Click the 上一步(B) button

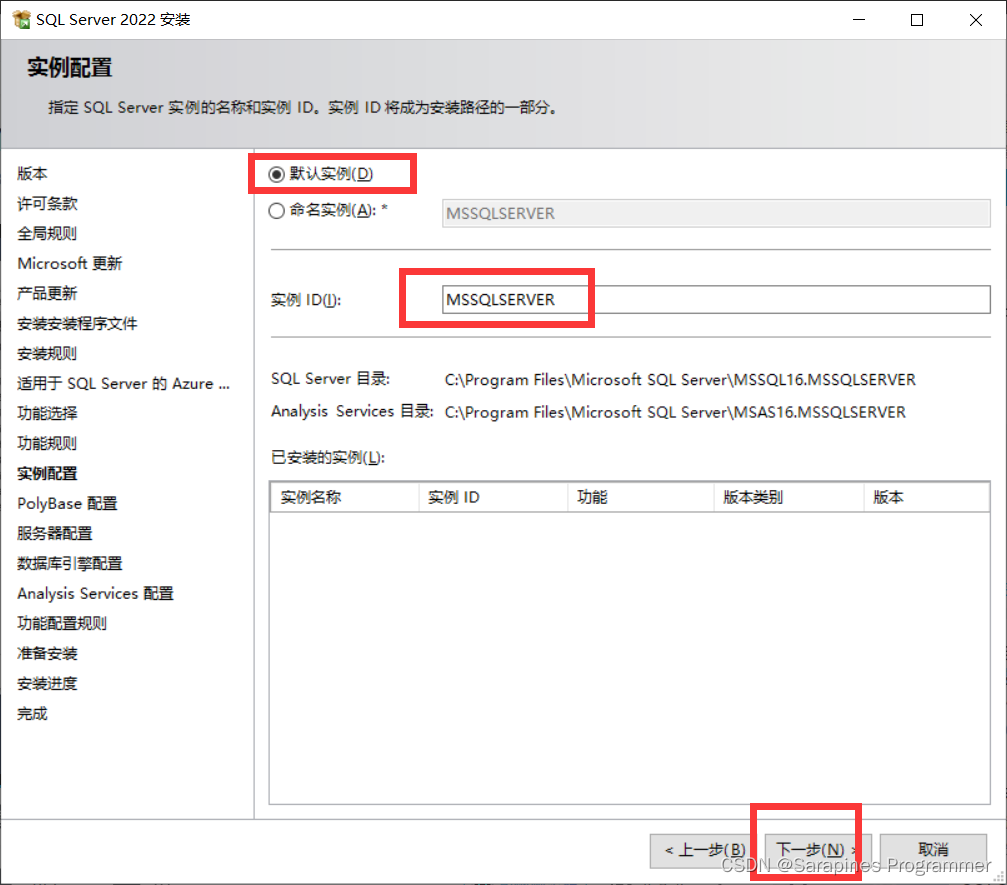point(705,850)
